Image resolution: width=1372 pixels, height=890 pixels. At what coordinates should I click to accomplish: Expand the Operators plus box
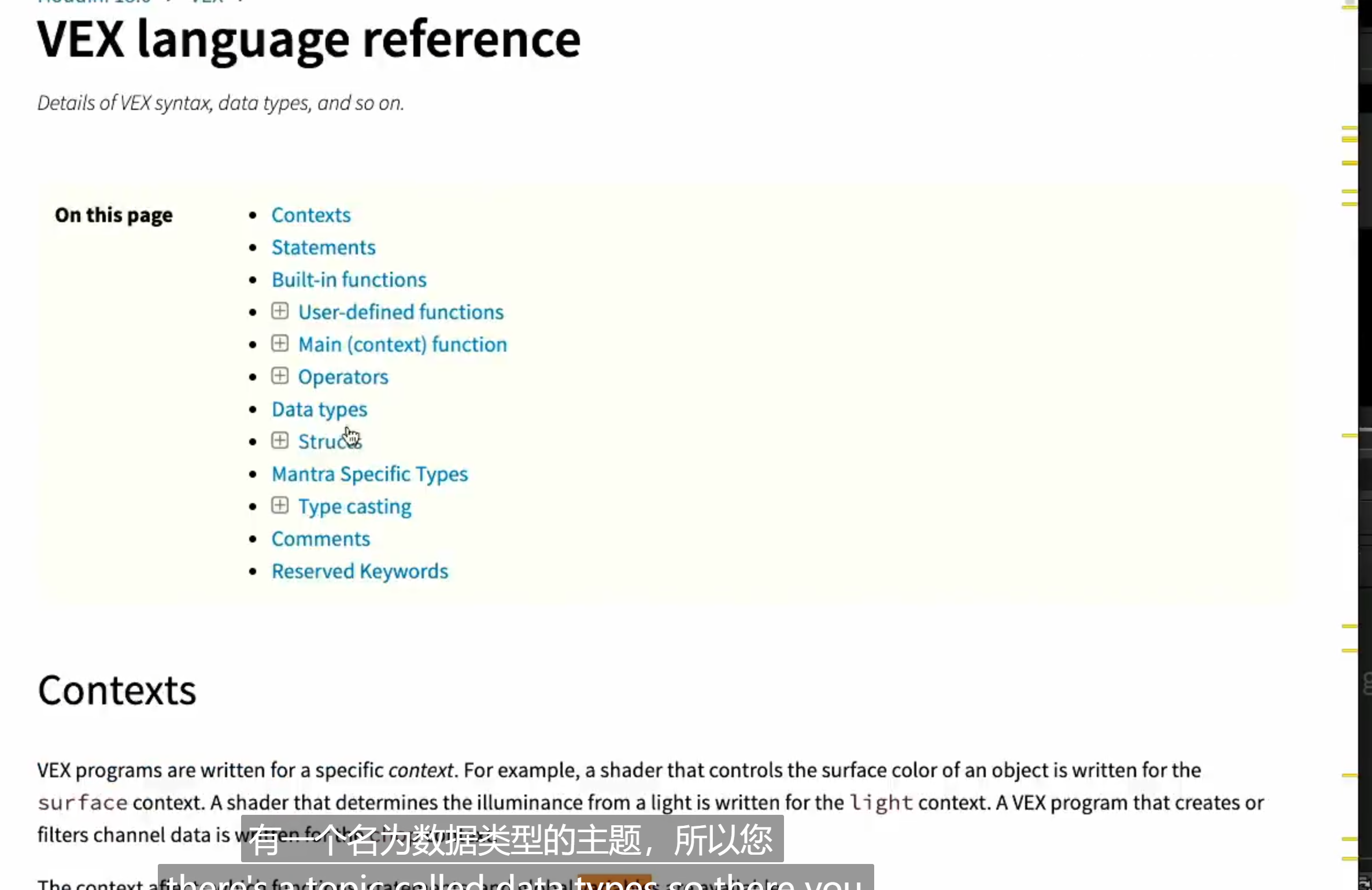pyautogui.click(x=280, y=376)
